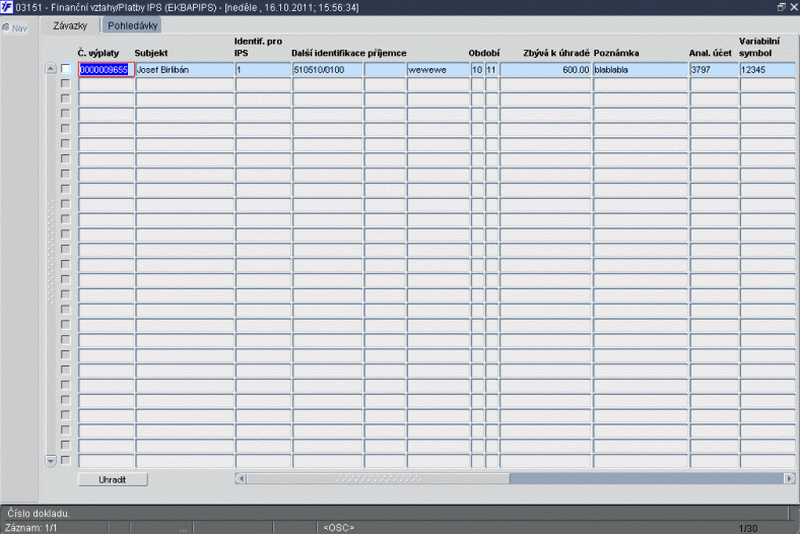The width and height of the screenshot is (800, 534).
Task: Click the vertical record scrollbar track
Action: (x=51, y=264)
